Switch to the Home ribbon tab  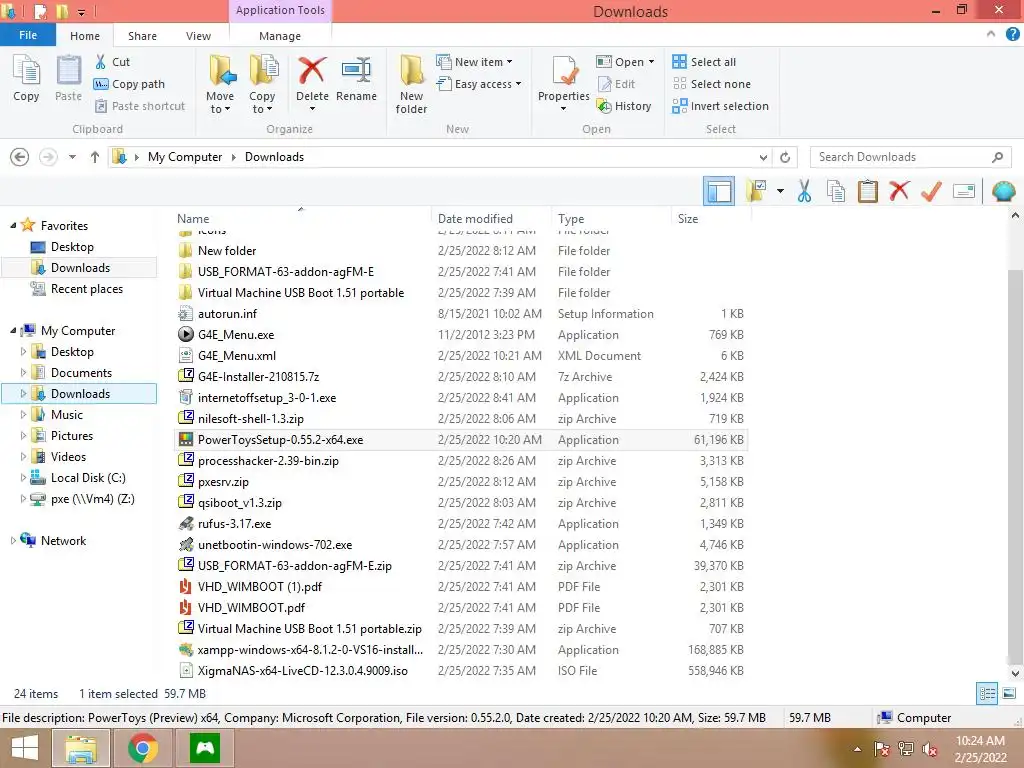85,36
